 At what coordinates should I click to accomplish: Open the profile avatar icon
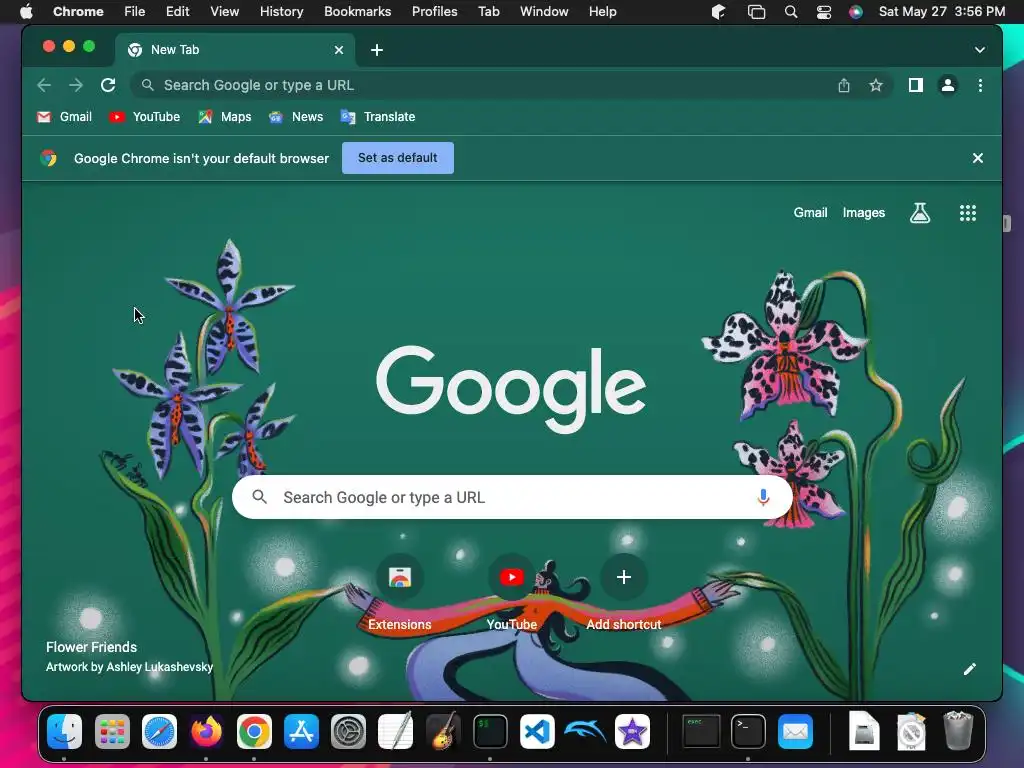click(948, 85)
